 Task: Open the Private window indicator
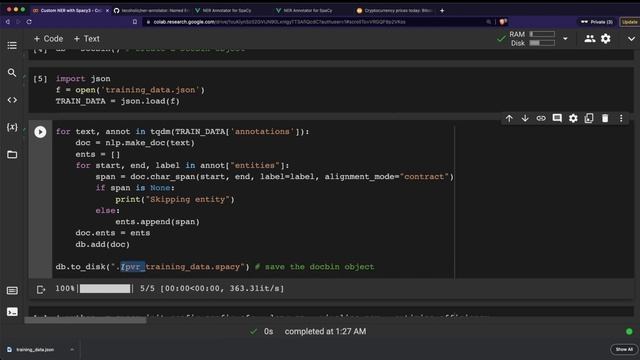coord(597,22)
